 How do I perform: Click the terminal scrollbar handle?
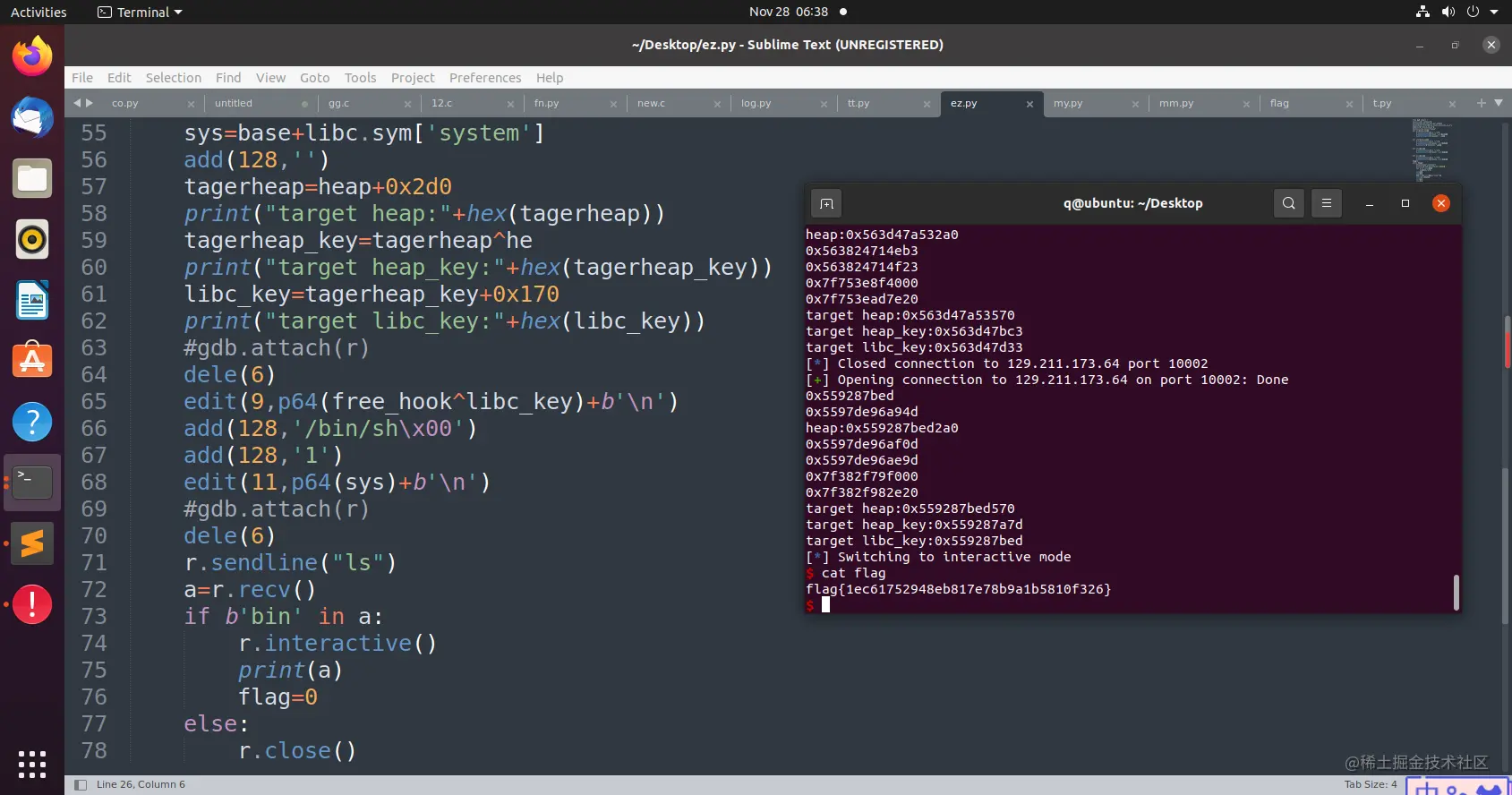pos(1456,592)
